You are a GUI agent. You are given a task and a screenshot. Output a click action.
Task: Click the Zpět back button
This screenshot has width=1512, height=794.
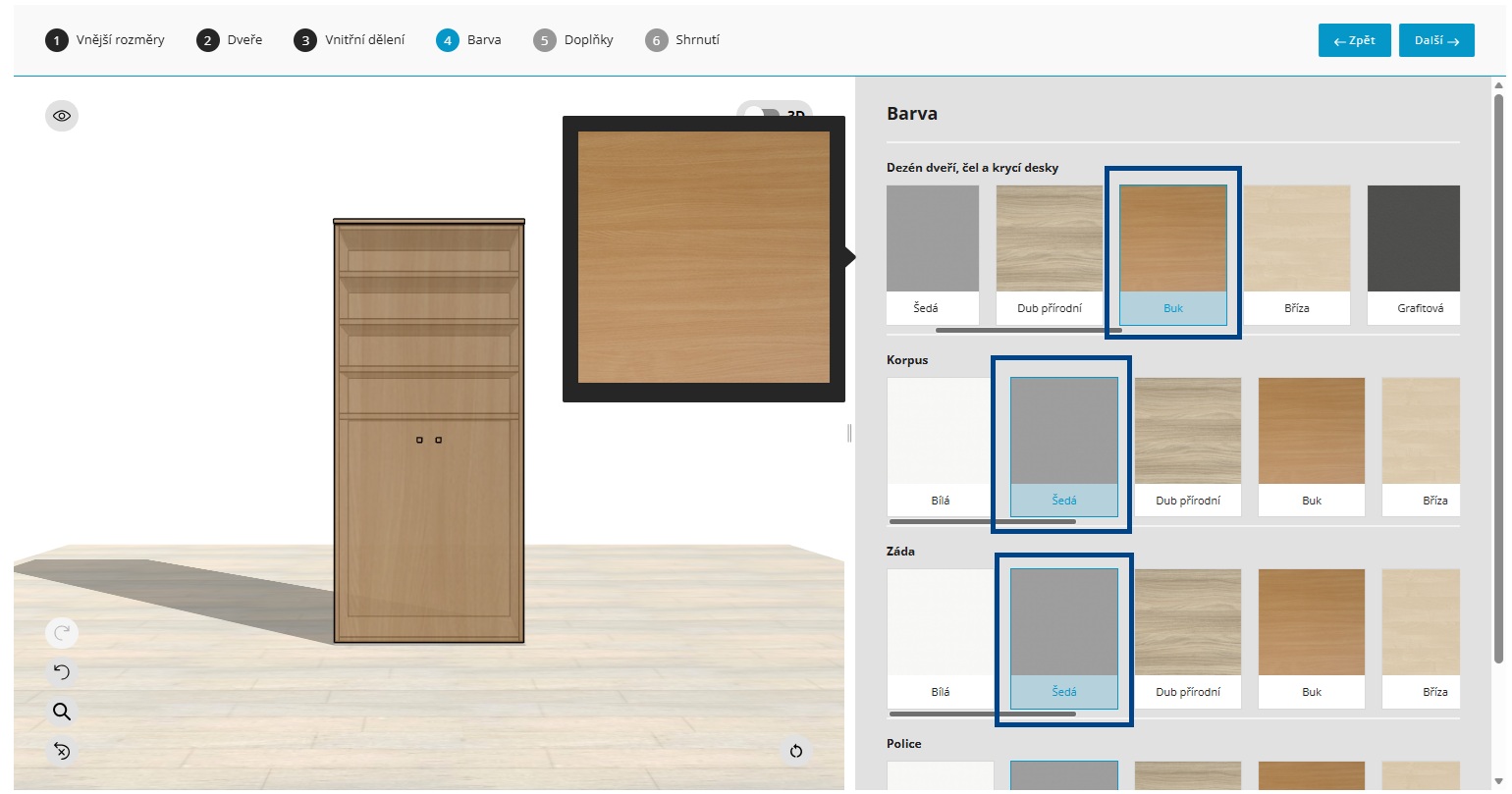[1354, 40]
